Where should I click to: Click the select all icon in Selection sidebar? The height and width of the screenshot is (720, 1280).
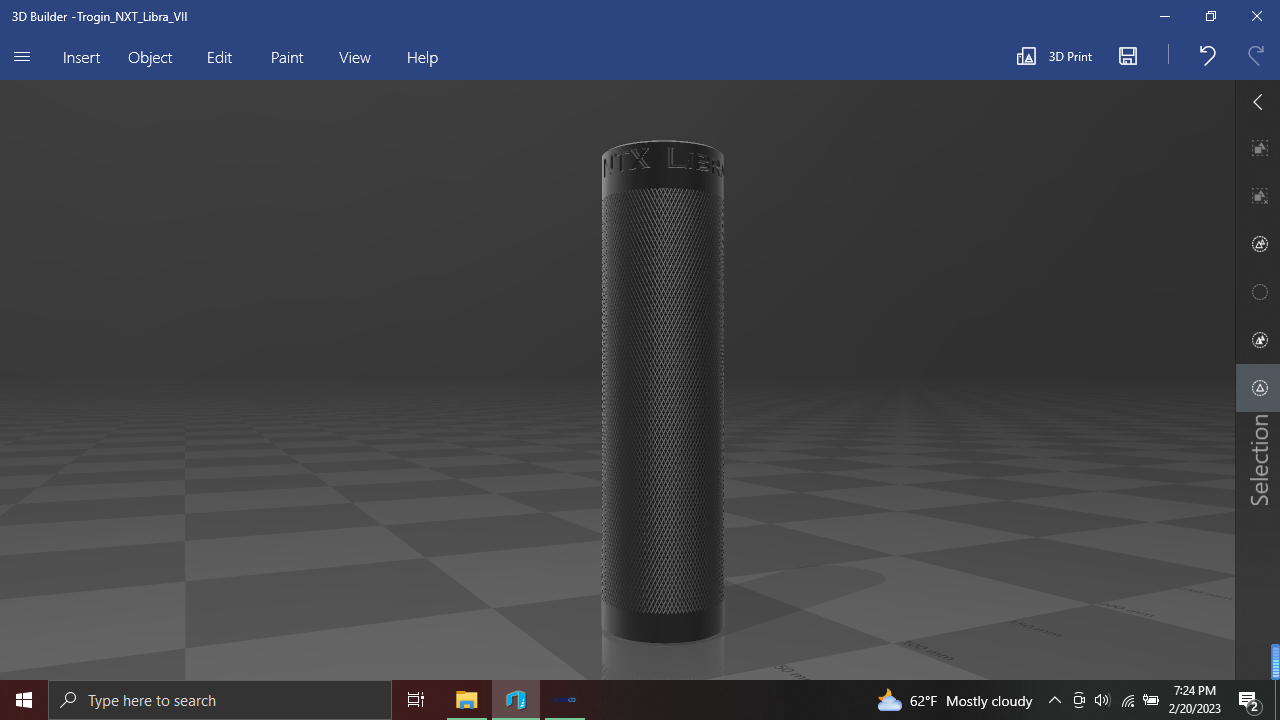coord(1260,244)
